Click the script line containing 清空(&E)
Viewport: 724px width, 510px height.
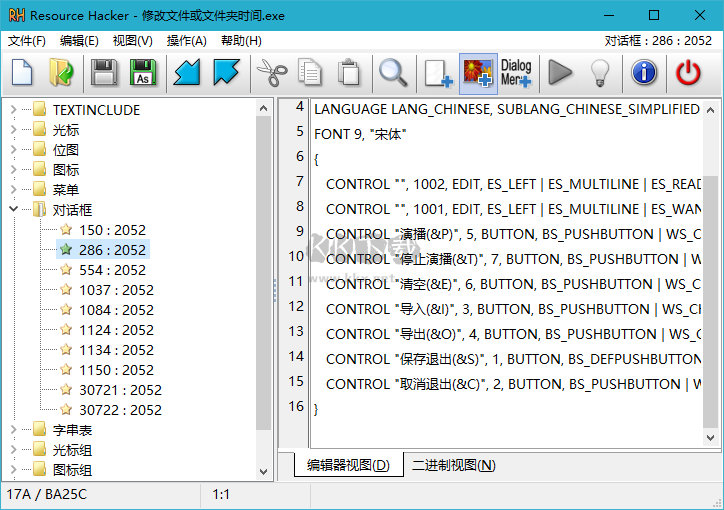click(513, 284)
